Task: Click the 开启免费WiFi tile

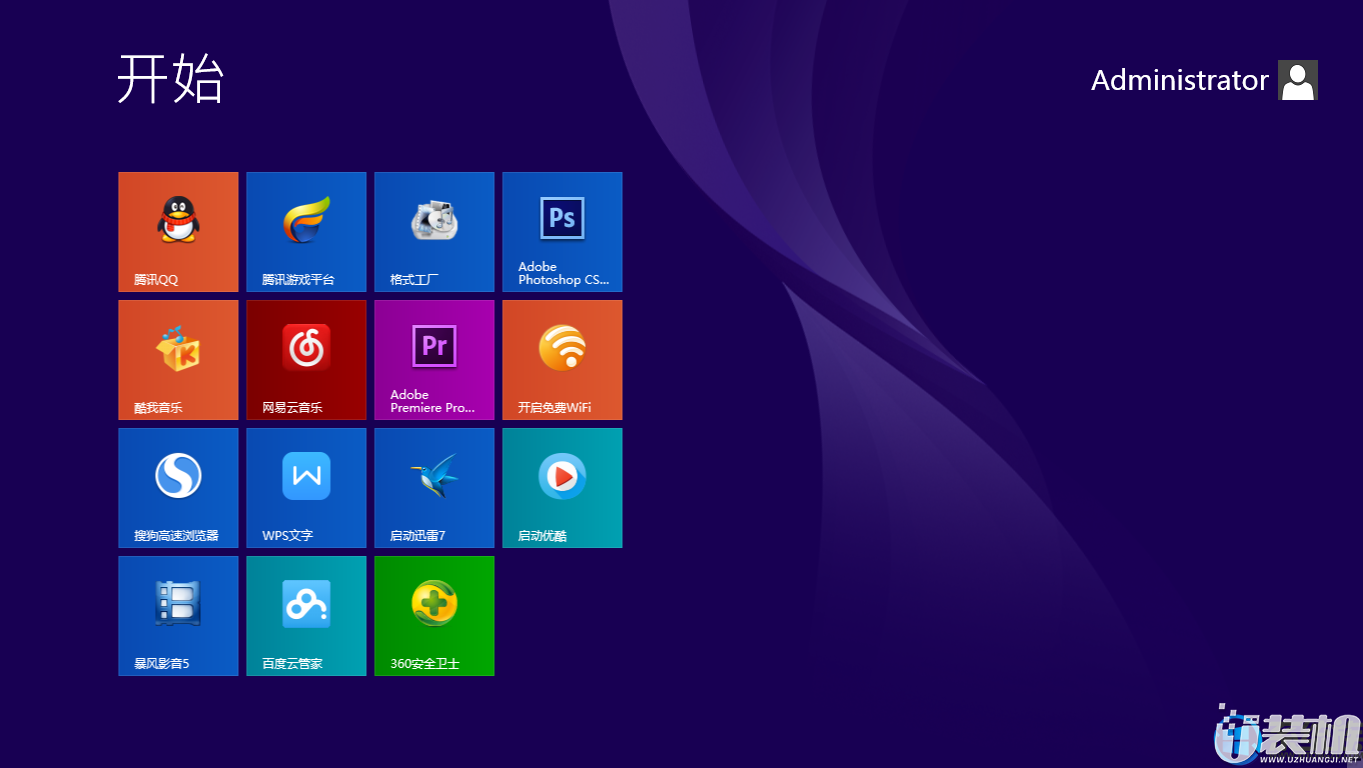Action: point(562,360)
